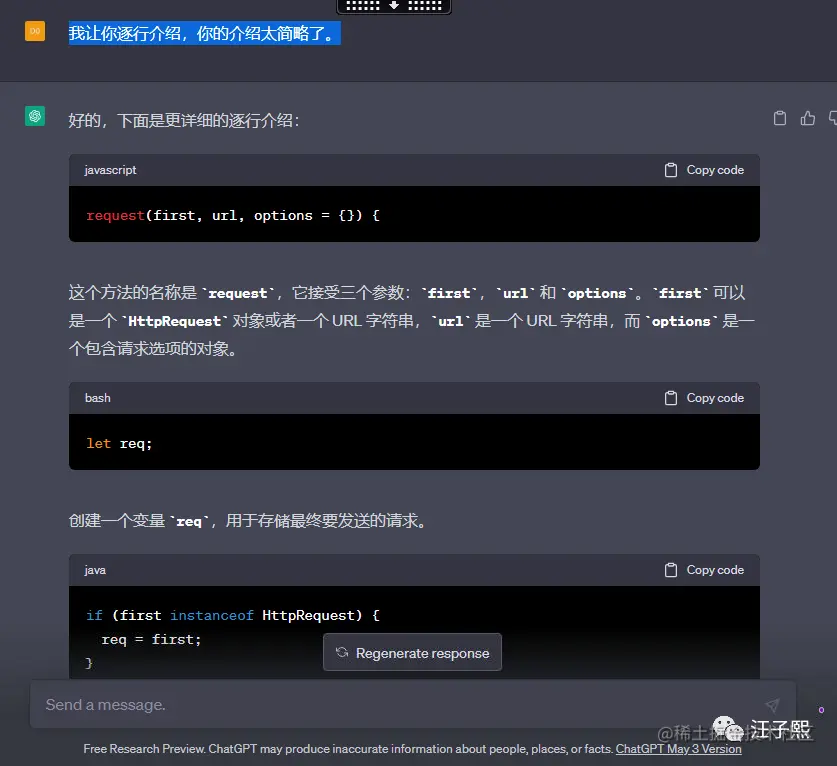Click Regenerate response button
837x766 pixels.
pos(412,652)
